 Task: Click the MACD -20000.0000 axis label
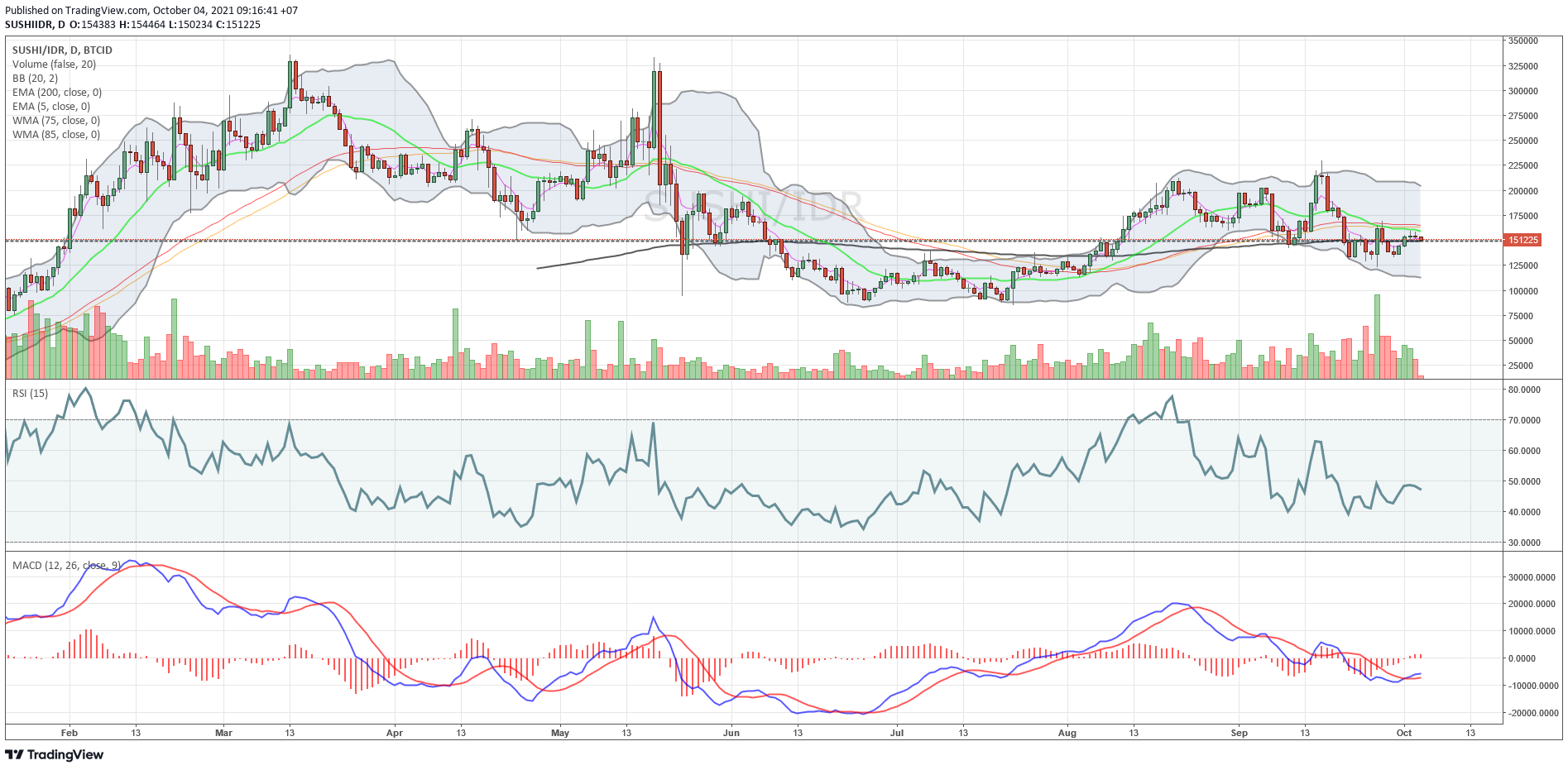coord(1533,713)
